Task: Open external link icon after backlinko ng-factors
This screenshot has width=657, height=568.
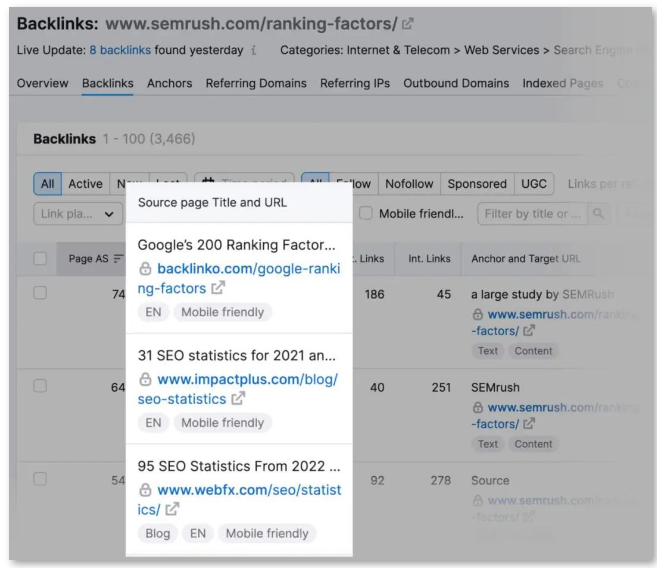Action: (218, 288)
